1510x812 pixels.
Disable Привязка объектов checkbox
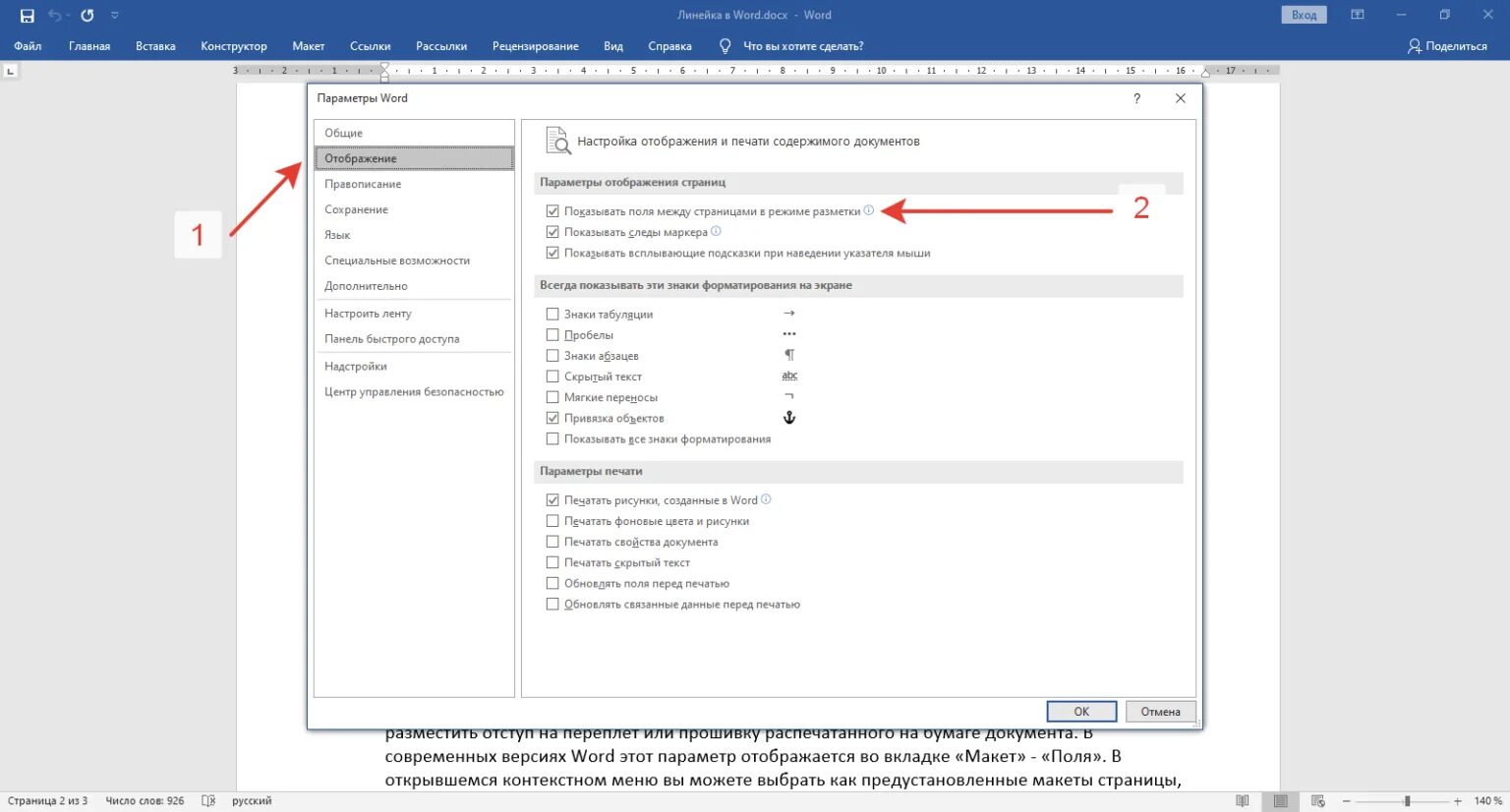click(552, 418)
